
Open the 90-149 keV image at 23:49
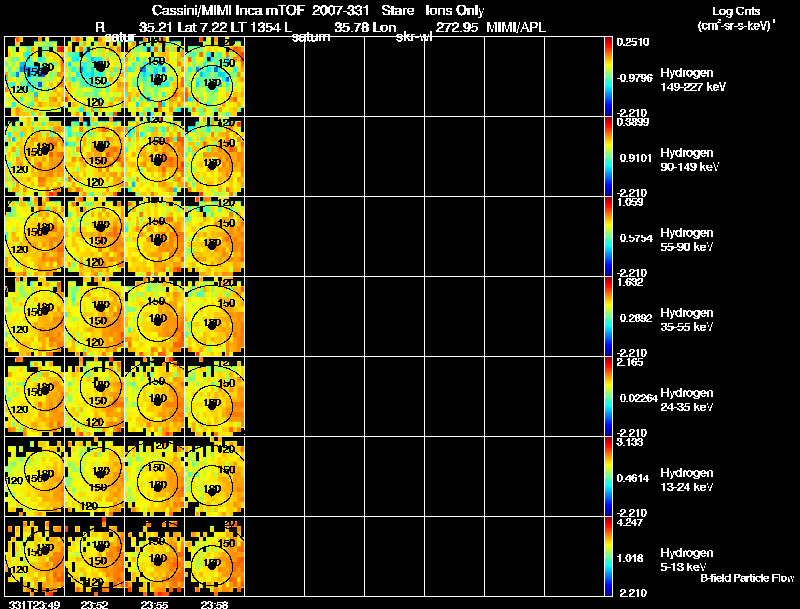click(x=35, y=157)
